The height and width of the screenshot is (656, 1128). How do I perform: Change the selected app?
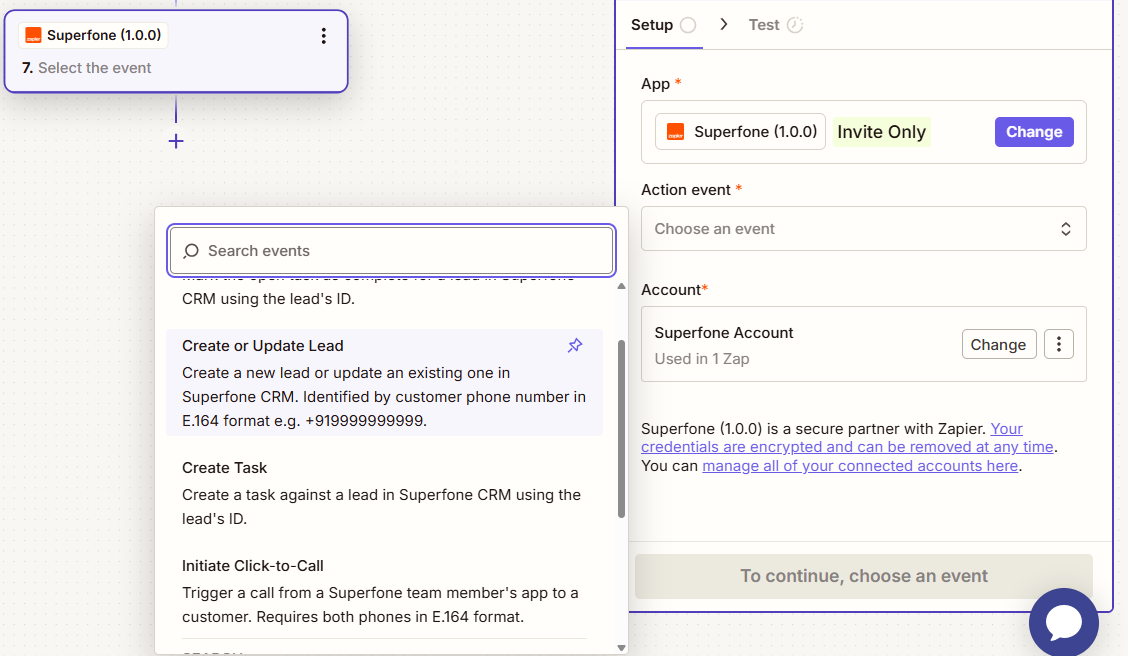click(x=1034, y=132)
